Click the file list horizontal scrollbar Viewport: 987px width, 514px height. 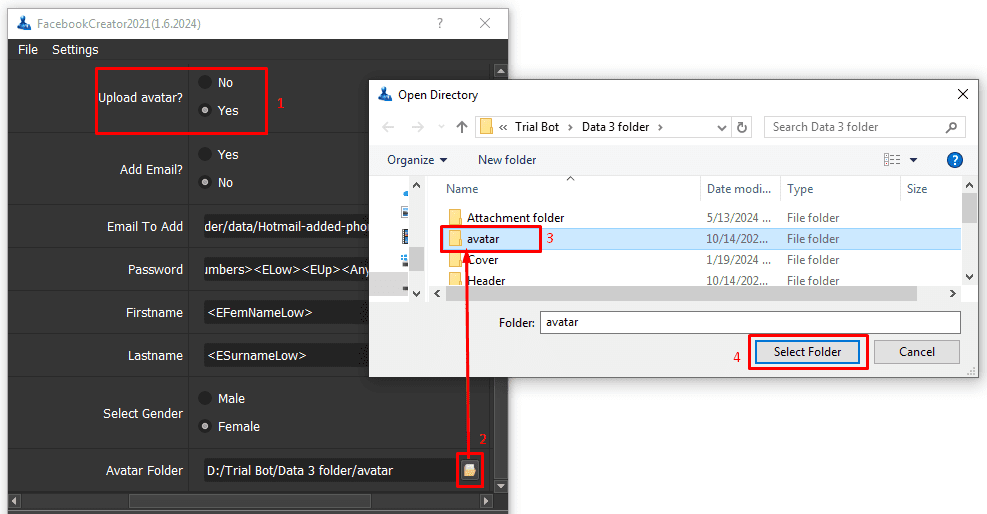[x=681, y=293]
